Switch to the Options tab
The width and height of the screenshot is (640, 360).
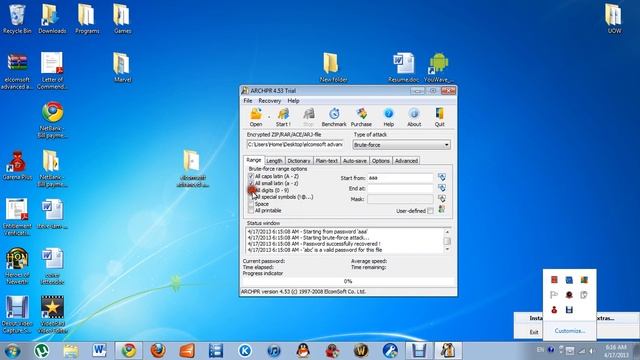380,161
